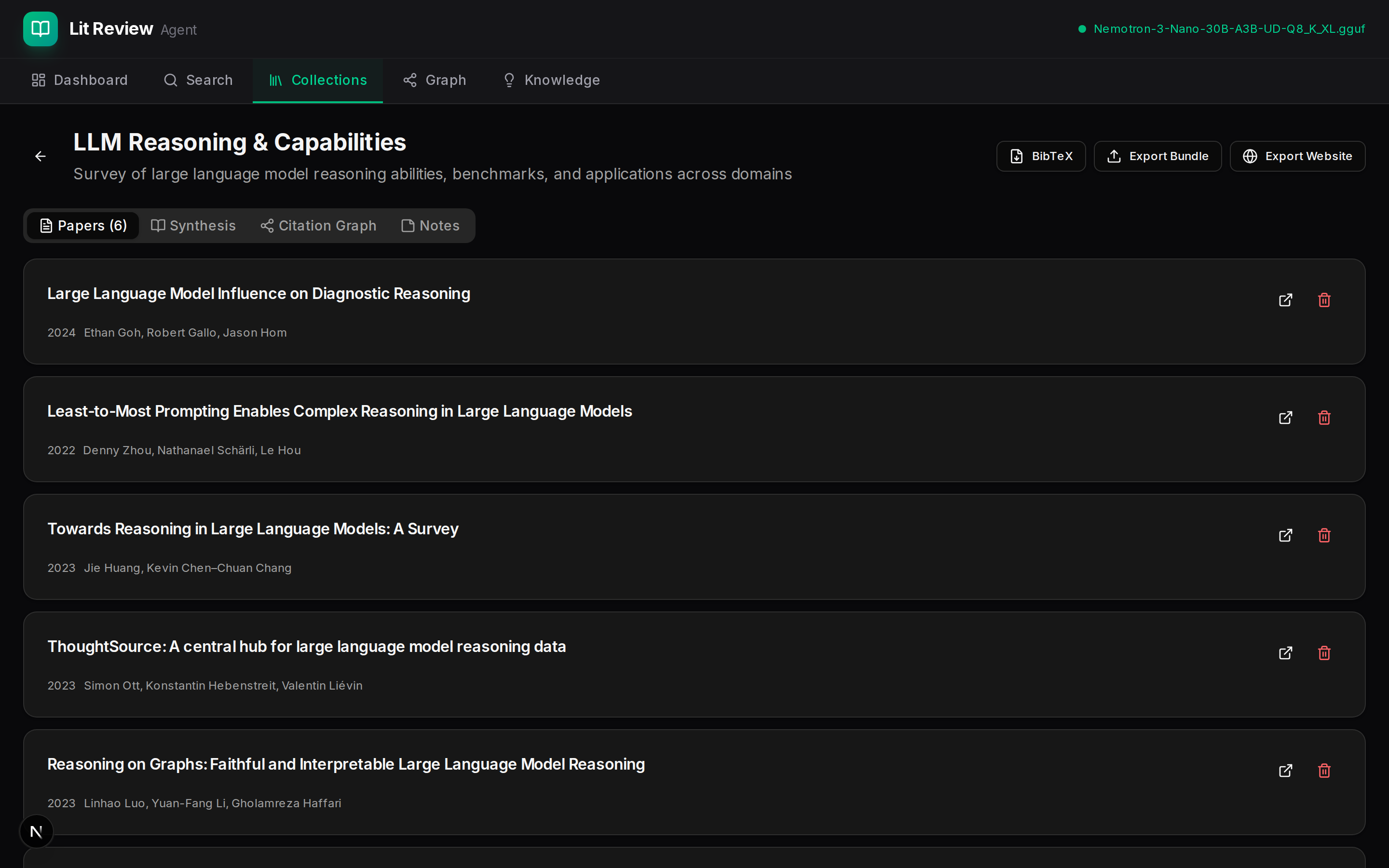Go to the Dashboard page
1389x868 pixels.
point(79,81)
